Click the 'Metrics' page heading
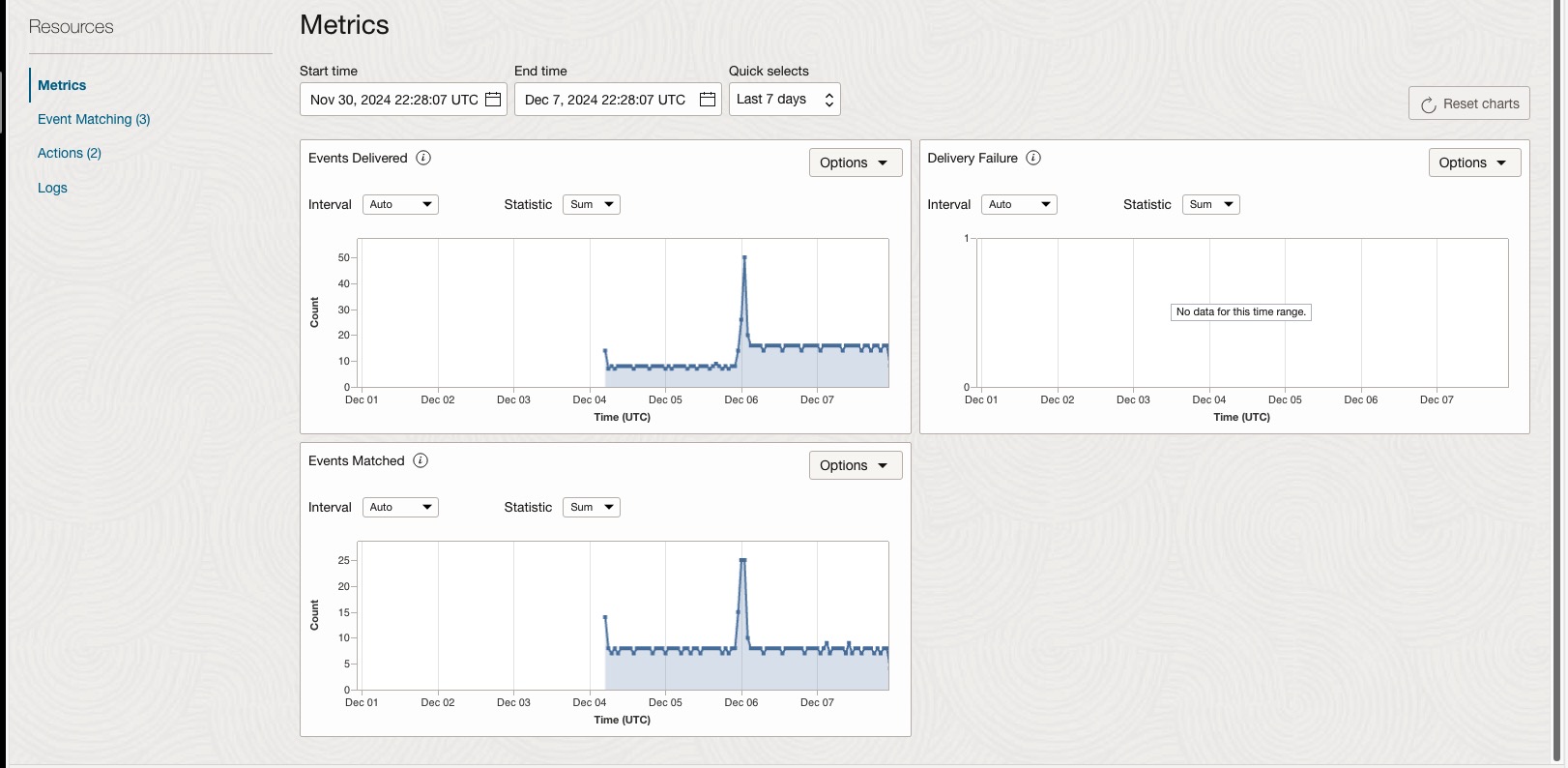The width and height of the screenshot is (1568, 768). (x=344, y=25)
